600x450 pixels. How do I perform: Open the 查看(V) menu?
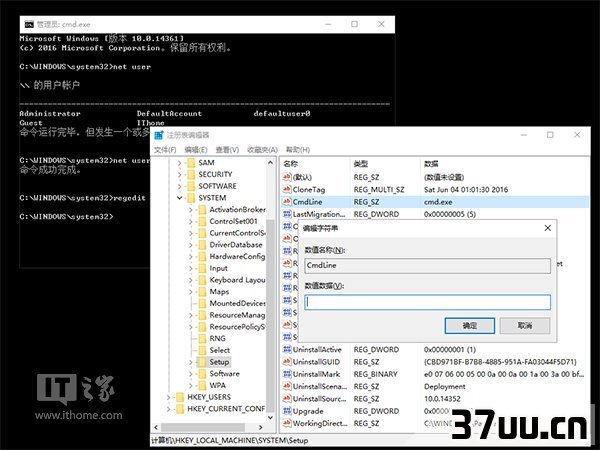[x=227, y=150]
